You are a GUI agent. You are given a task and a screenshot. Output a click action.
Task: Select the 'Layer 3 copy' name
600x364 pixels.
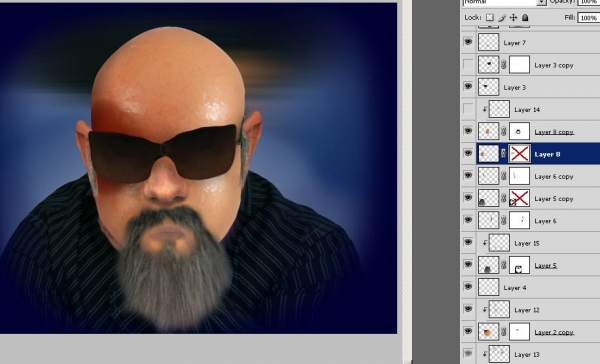(x=554, y=65)
